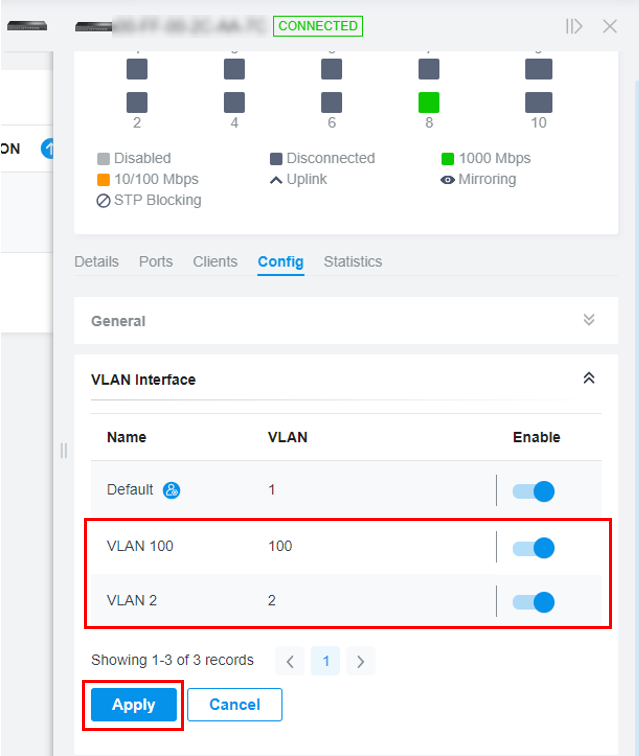Click the Uplink arrow legend icon
The width and height of the screenshot is (639, 756).
pyautogui.click(x=276, y=180)
